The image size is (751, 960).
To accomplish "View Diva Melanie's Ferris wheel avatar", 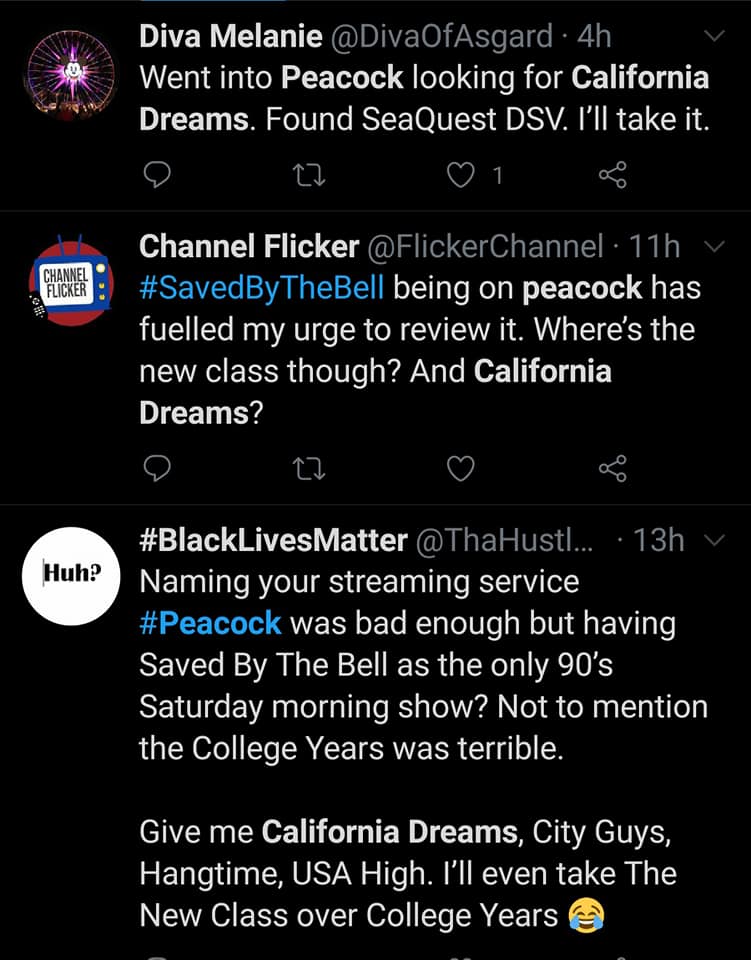I will point(71,75).
